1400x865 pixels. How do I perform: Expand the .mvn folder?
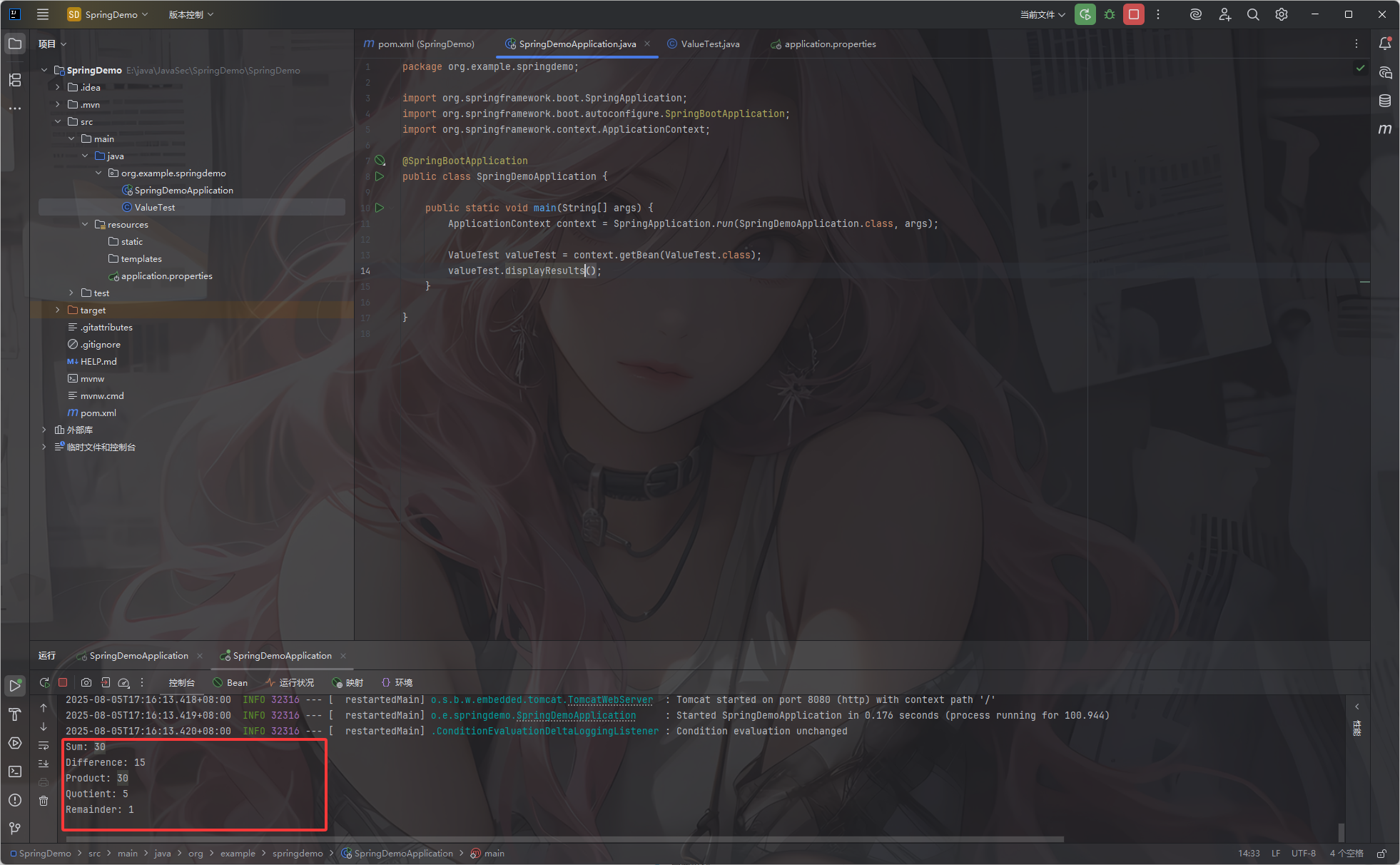point(58,104)
